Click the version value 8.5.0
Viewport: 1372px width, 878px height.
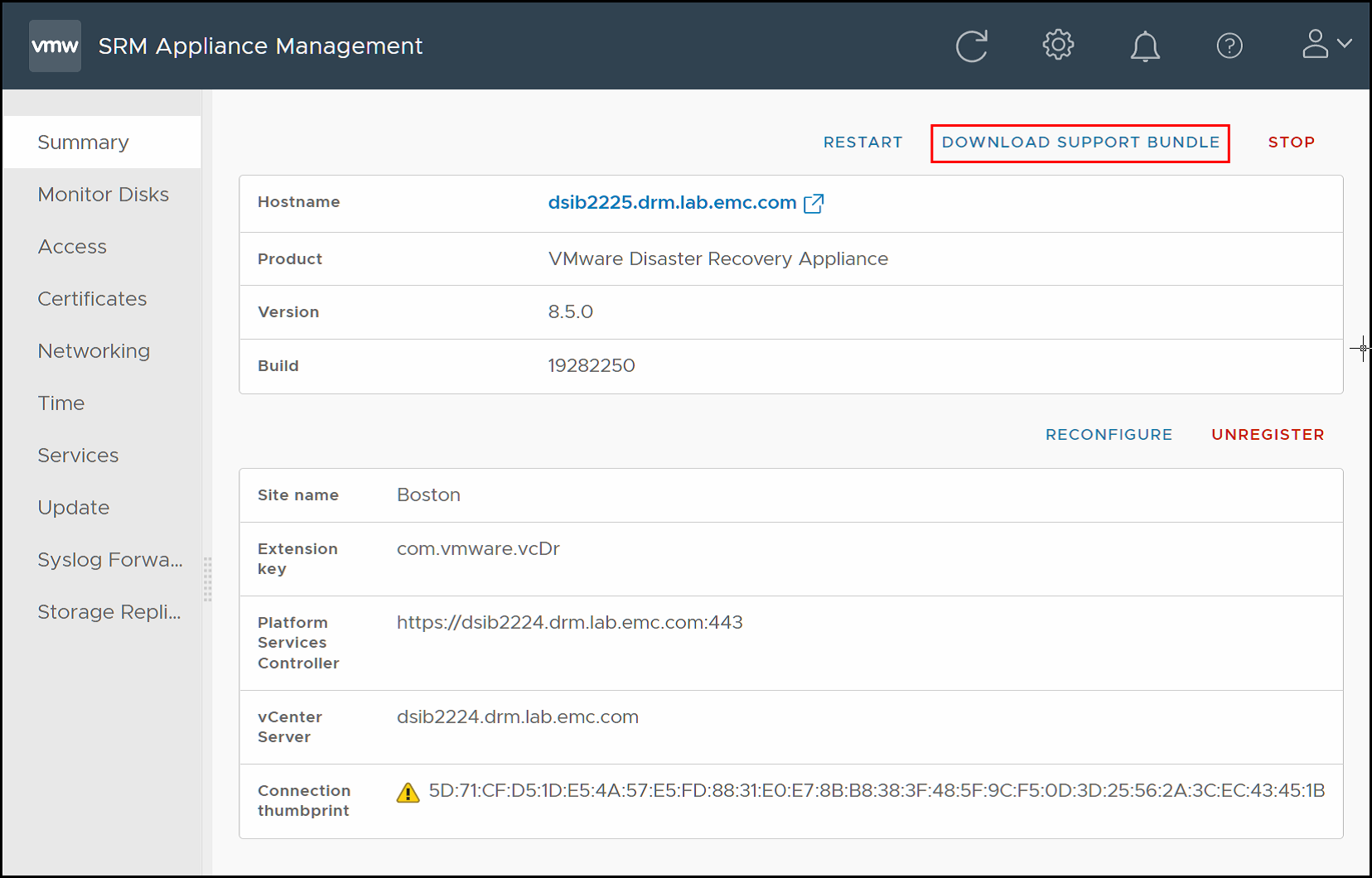(570, 312)
